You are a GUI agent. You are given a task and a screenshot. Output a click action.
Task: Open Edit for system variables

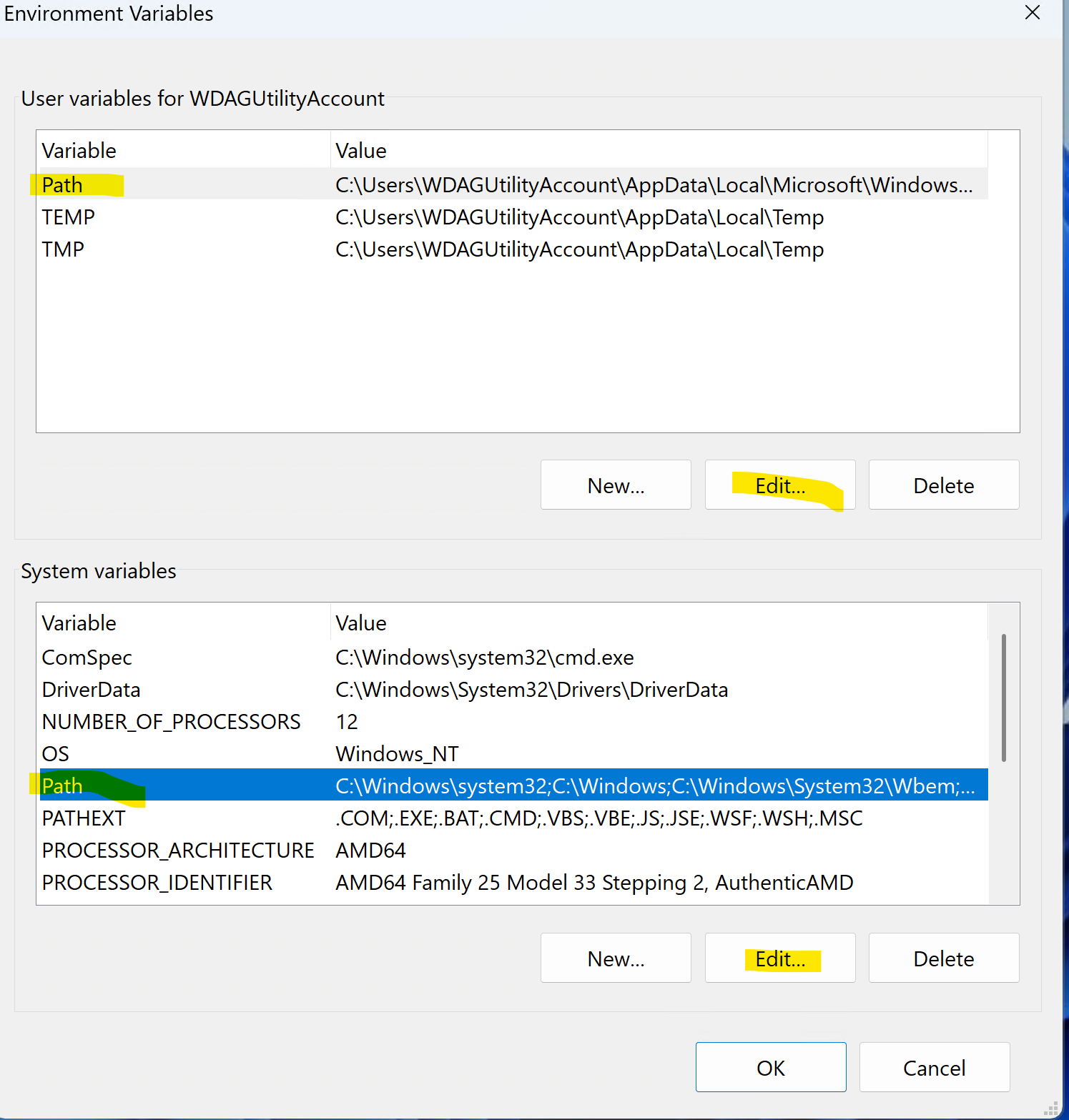pos(779,958)
